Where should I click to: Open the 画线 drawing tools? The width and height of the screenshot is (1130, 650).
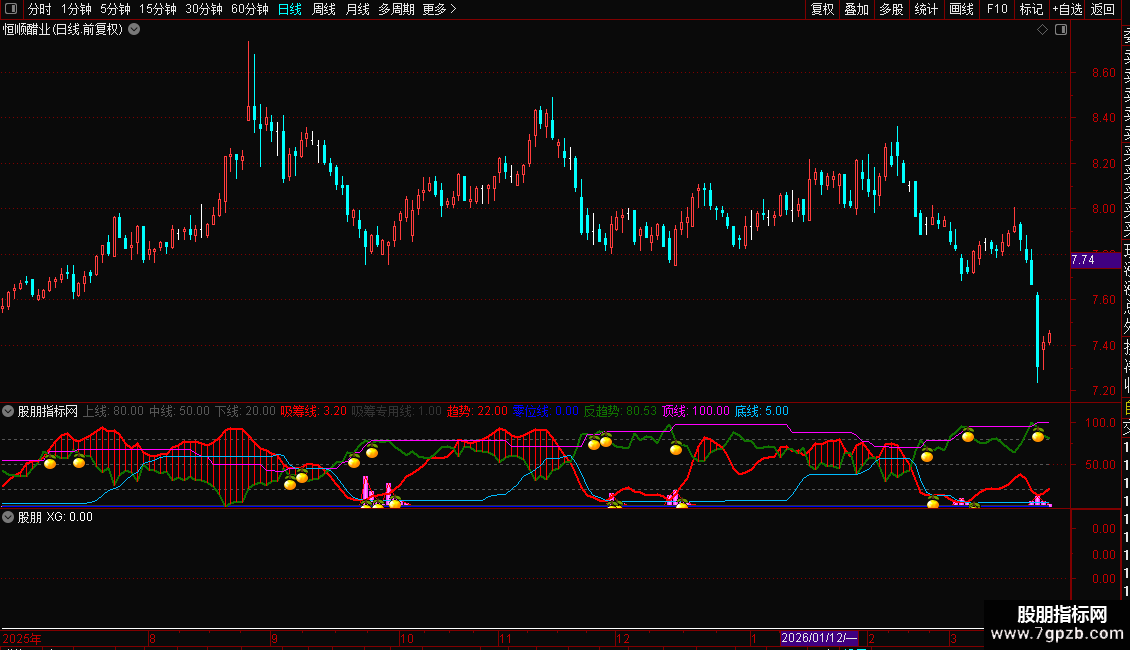(961, 9)
